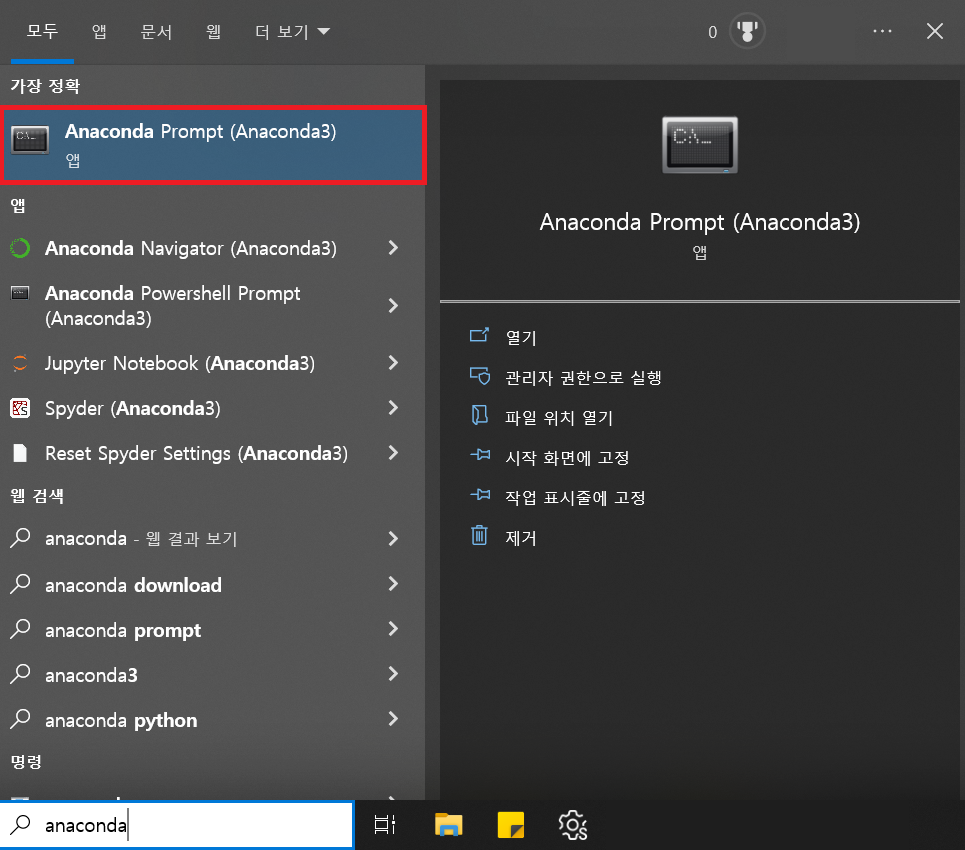Open the Microsoft Rewards trophy icon

[746, 31]
